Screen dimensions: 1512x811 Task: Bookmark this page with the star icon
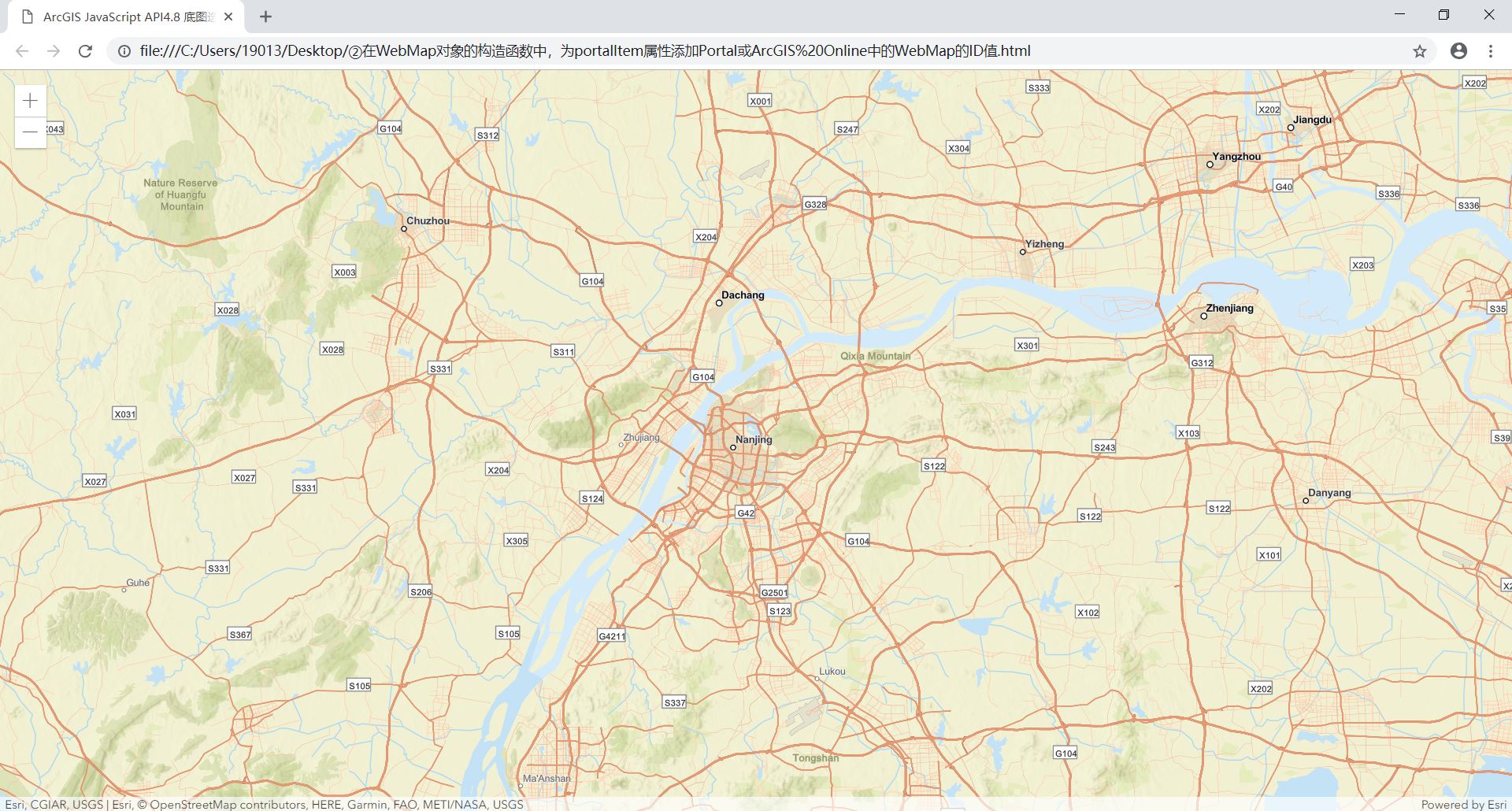(x=1419, y=51)
